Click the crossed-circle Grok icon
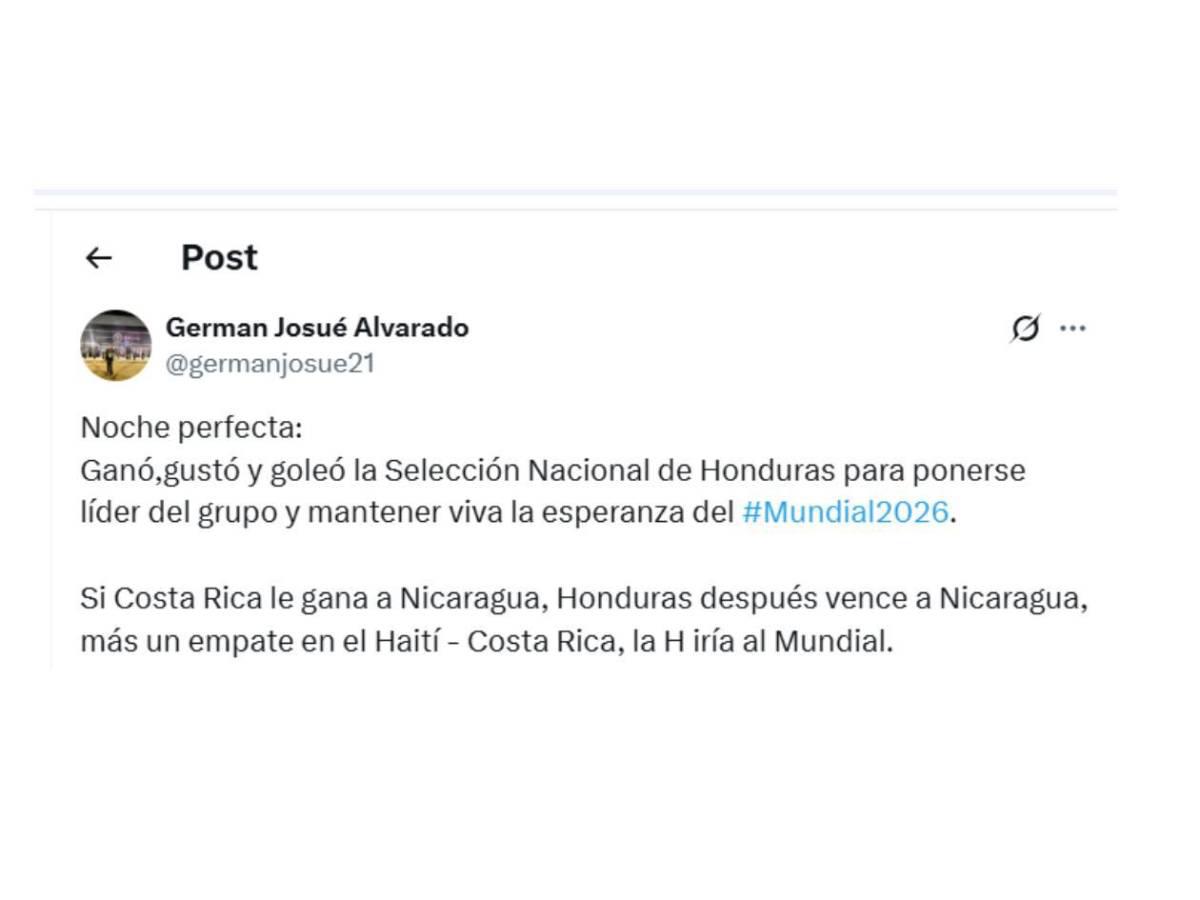This screenshot has height=900, width=1200. (x=1027, y=327)
